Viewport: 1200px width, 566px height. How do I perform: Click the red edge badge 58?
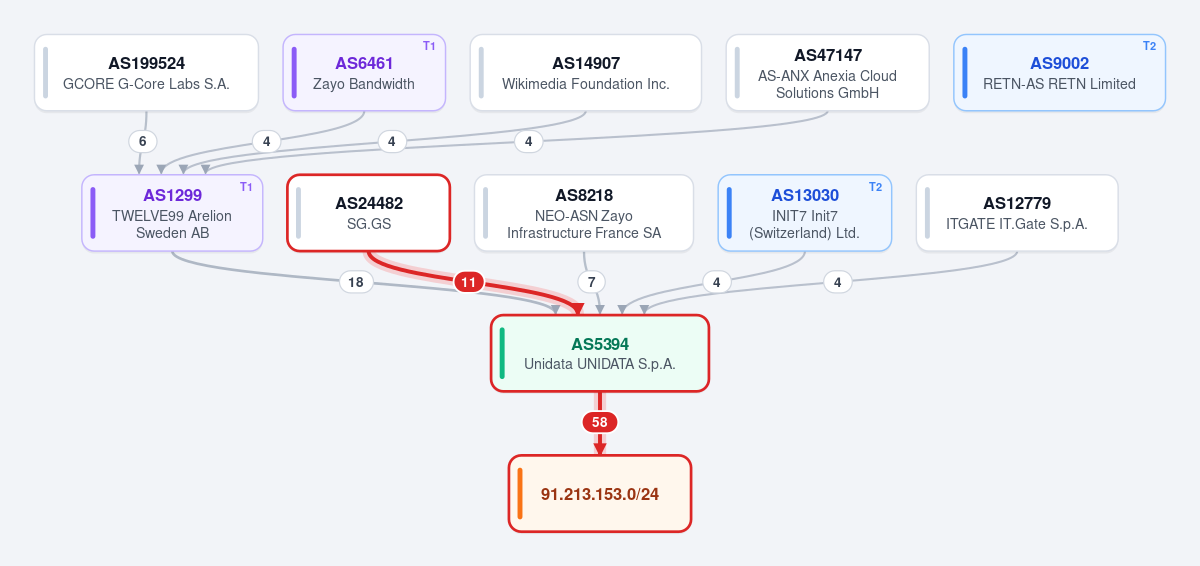pos(600,422)
